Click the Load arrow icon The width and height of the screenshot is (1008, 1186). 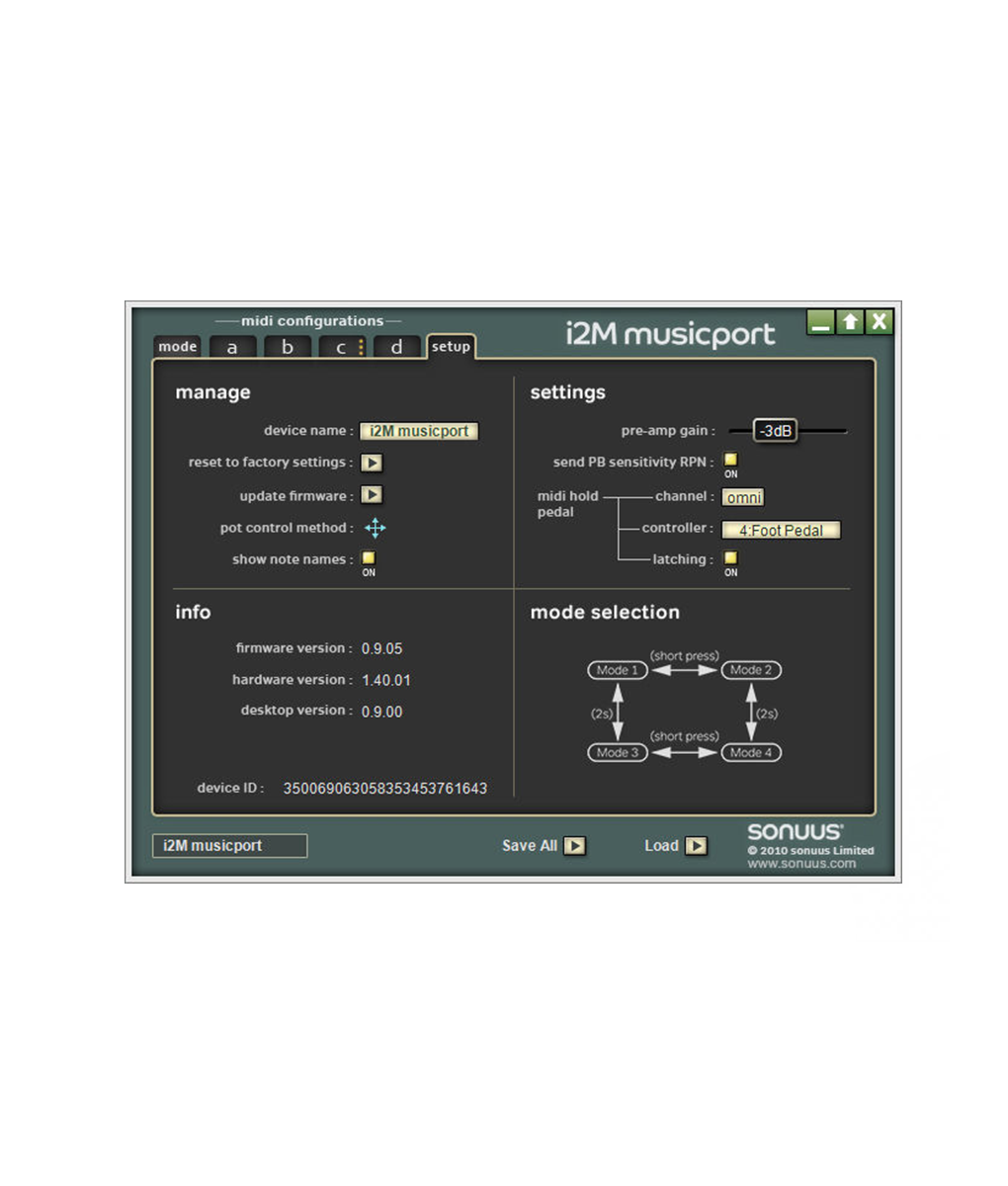click(x=697, y=846)
